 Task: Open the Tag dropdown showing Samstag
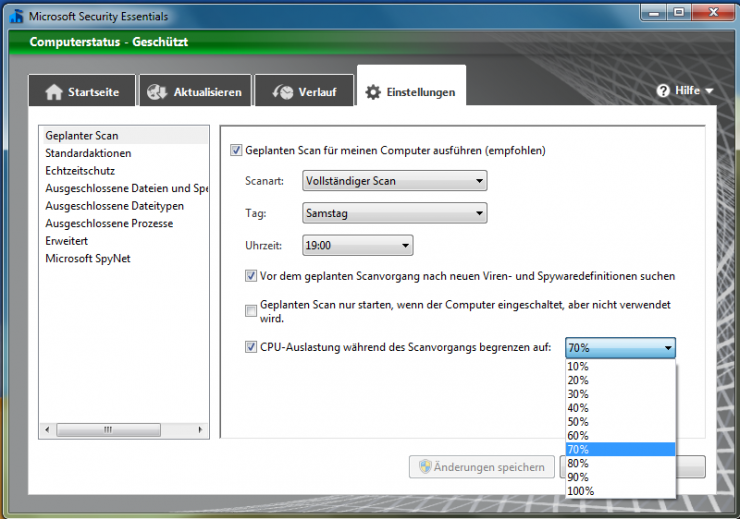(x=395, y=213)
